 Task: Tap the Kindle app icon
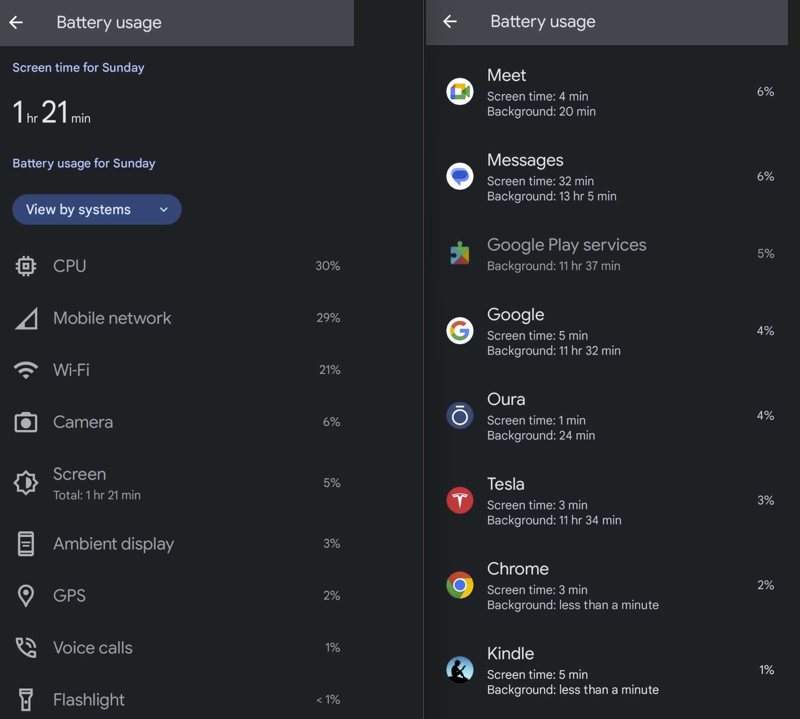click(460, 670)
